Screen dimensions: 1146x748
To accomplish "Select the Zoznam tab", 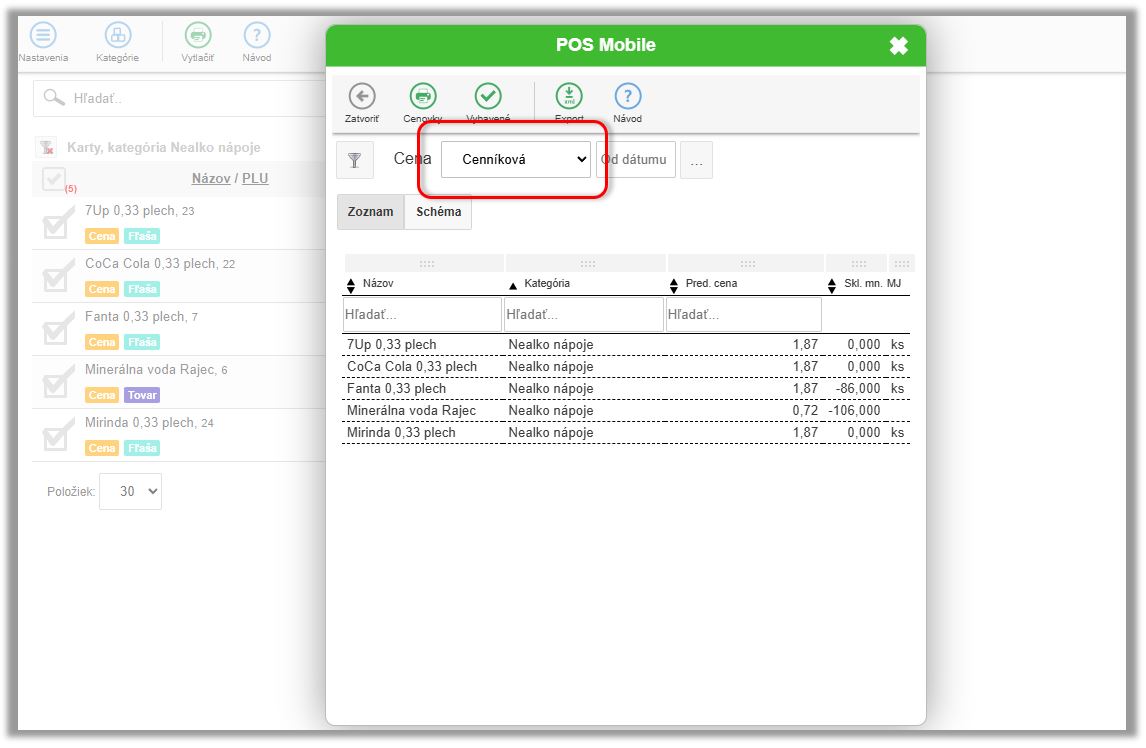I will click(x=371, y=212).
